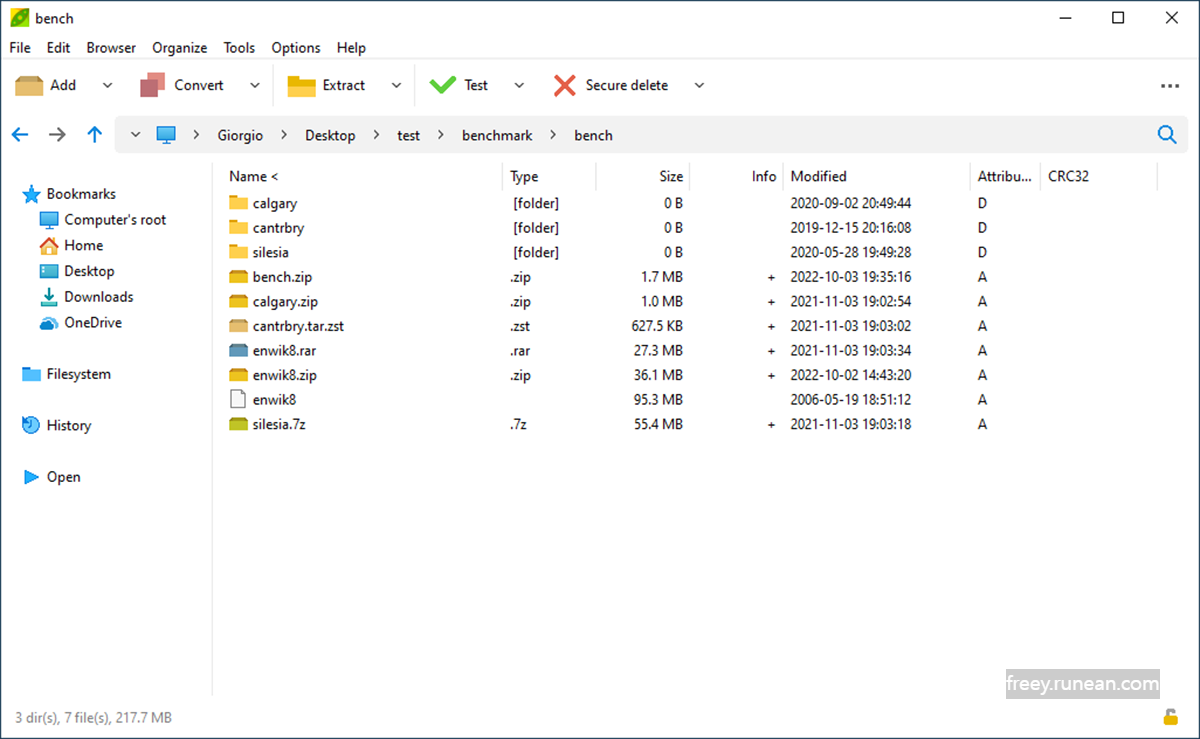
Task: Click the bench.zip archive icon
Action: tap(238, 277)
